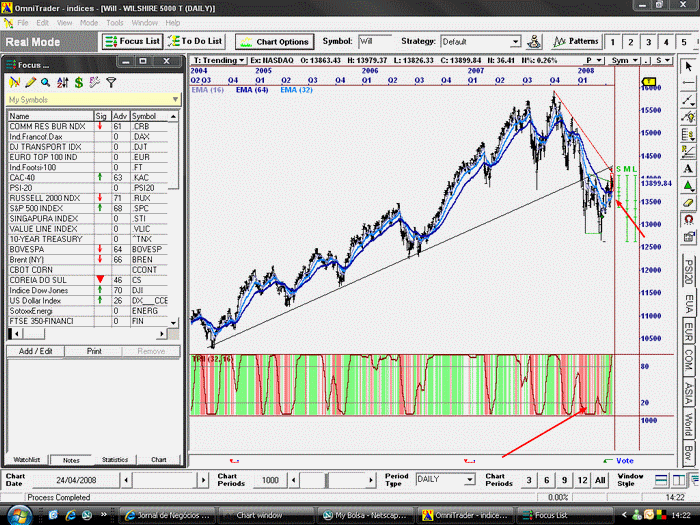This screenshot has width=700, height=525.
Task: Open the Strategy Default dropdown
Action: pos(516,42)
